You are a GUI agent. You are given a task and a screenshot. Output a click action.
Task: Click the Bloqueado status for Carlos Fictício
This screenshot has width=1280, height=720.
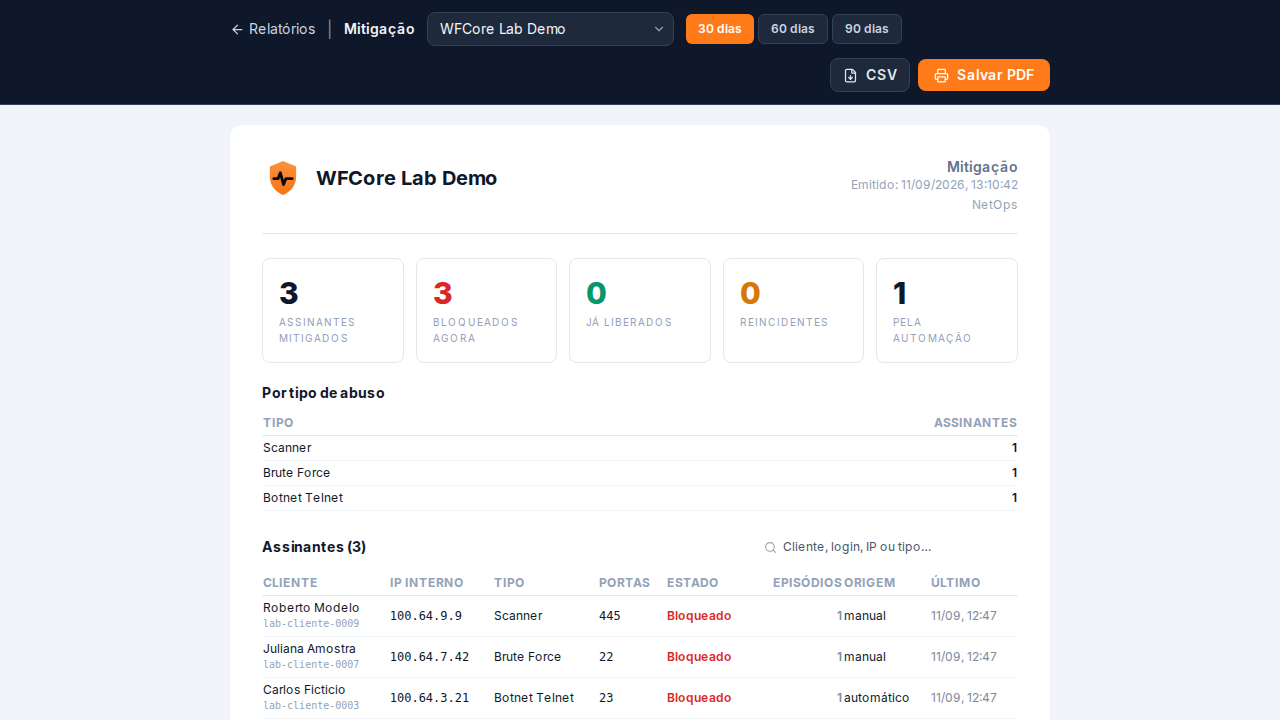699,698
